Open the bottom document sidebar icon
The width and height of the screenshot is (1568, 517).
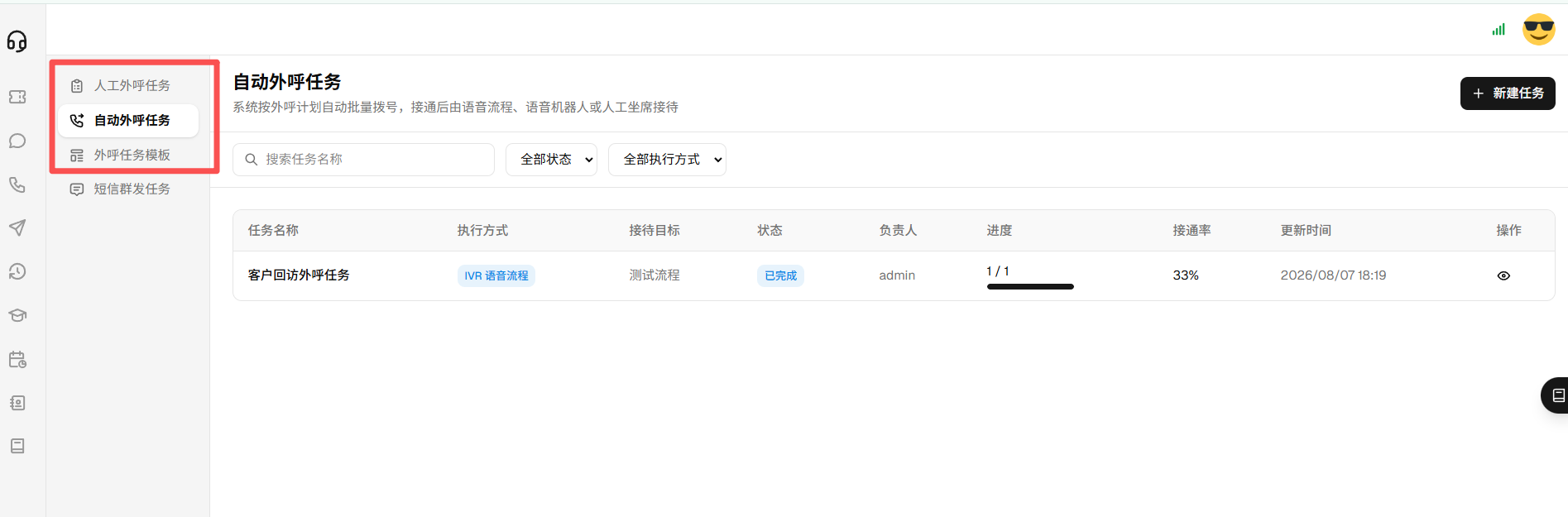click(17, 446)
